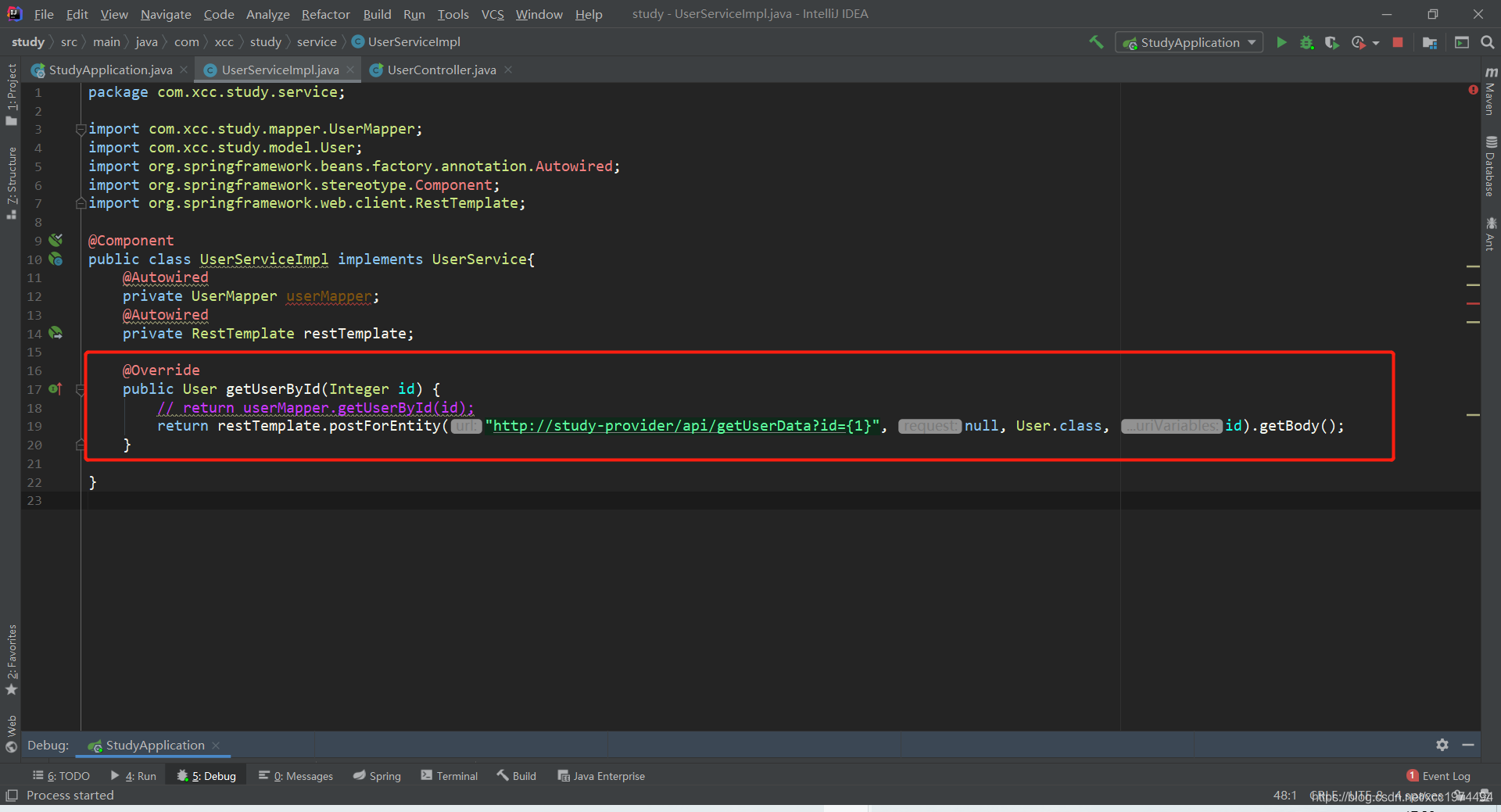
Task: Open the Database tool window side tab
Action: pyautogui.click(x=1490, y=166)
